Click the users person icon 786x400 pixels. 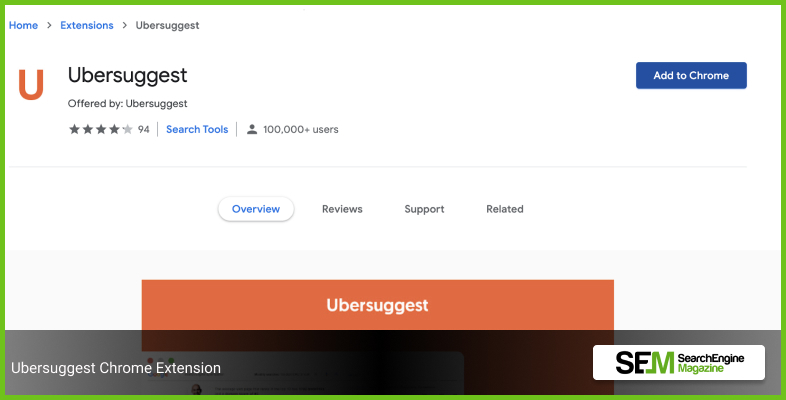point(252,129)
